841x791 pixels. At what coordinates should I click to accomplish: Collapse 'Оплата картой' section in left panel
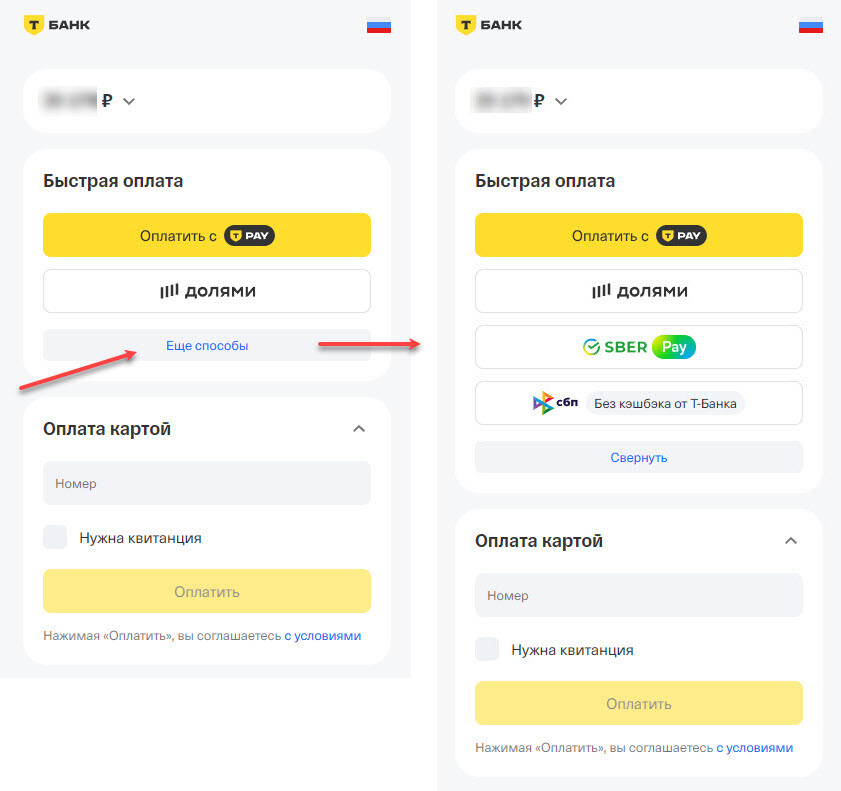[x=359, y=428]
